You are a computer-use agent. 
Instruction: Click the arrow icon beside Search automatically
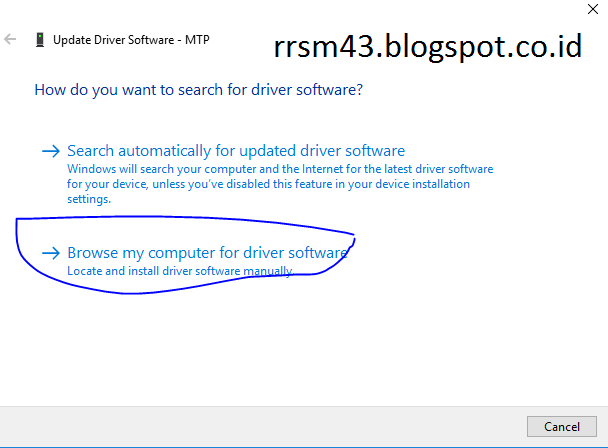pos(51,151)
